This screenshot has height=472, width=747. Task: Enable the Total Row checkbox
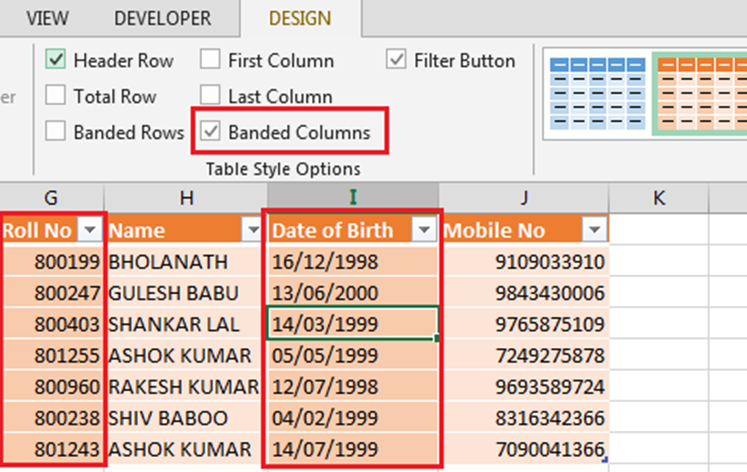point(57,97)
